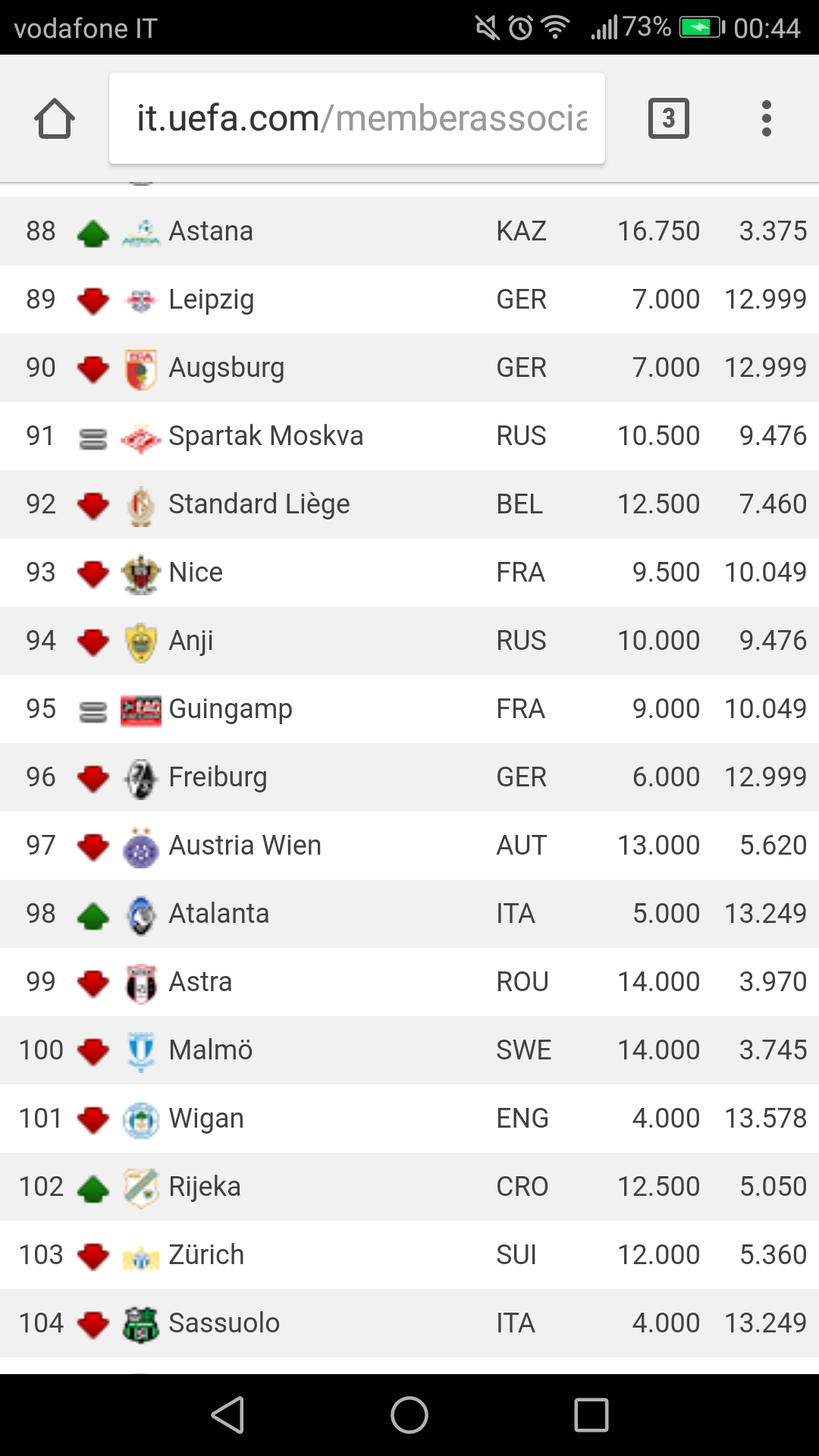Tap the Augsburg club crest
The height and width of the screenshot is (1456, 819).
click(x=141, y=369)
